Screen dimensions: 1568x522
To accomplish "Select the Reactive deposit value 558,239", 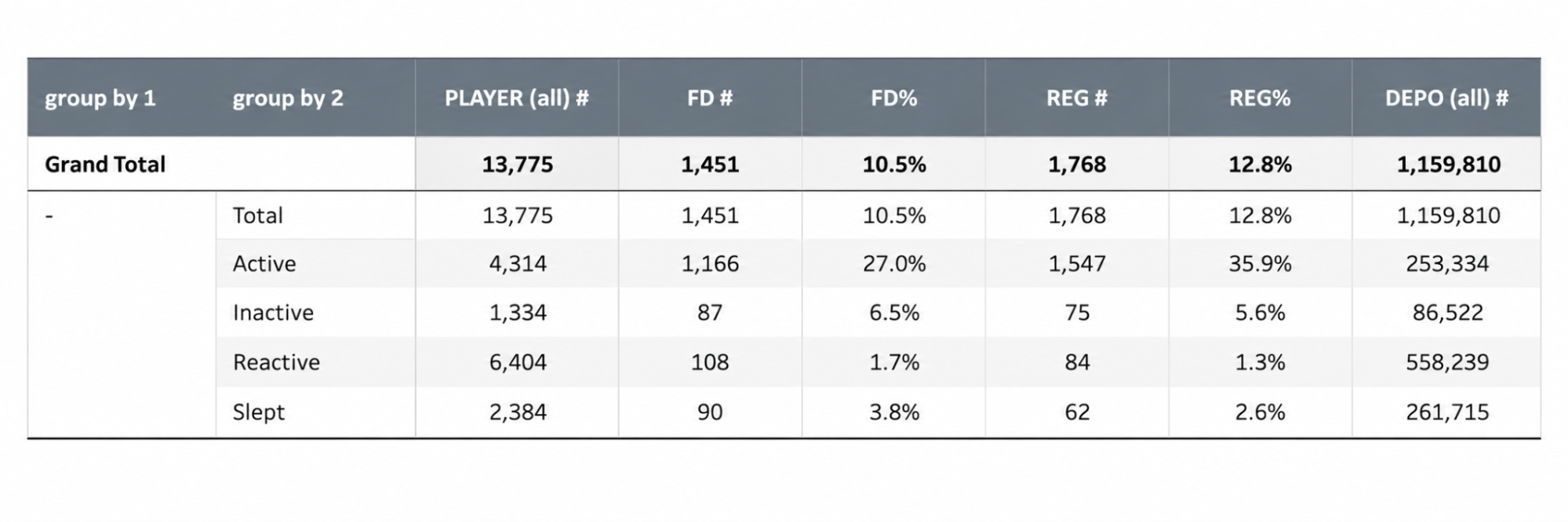I will pos(1447,362).
